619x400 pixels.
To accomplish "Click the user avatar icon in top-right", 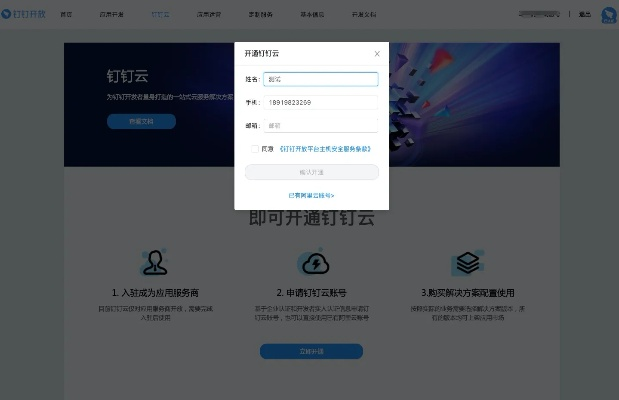I will (608, 16).
